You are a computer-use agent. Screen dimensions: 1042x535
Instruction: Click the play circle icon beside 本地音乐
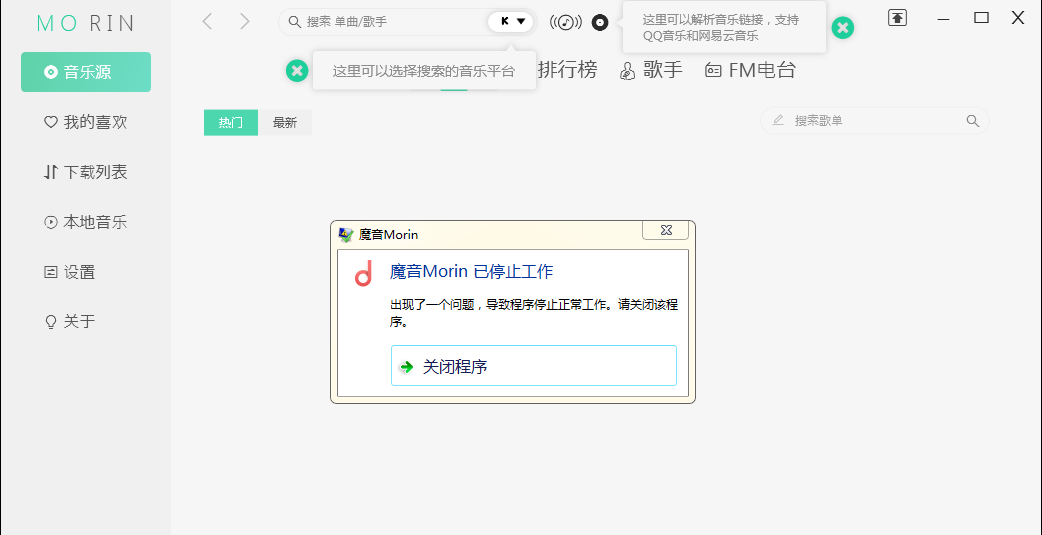(x=51, y=222)
